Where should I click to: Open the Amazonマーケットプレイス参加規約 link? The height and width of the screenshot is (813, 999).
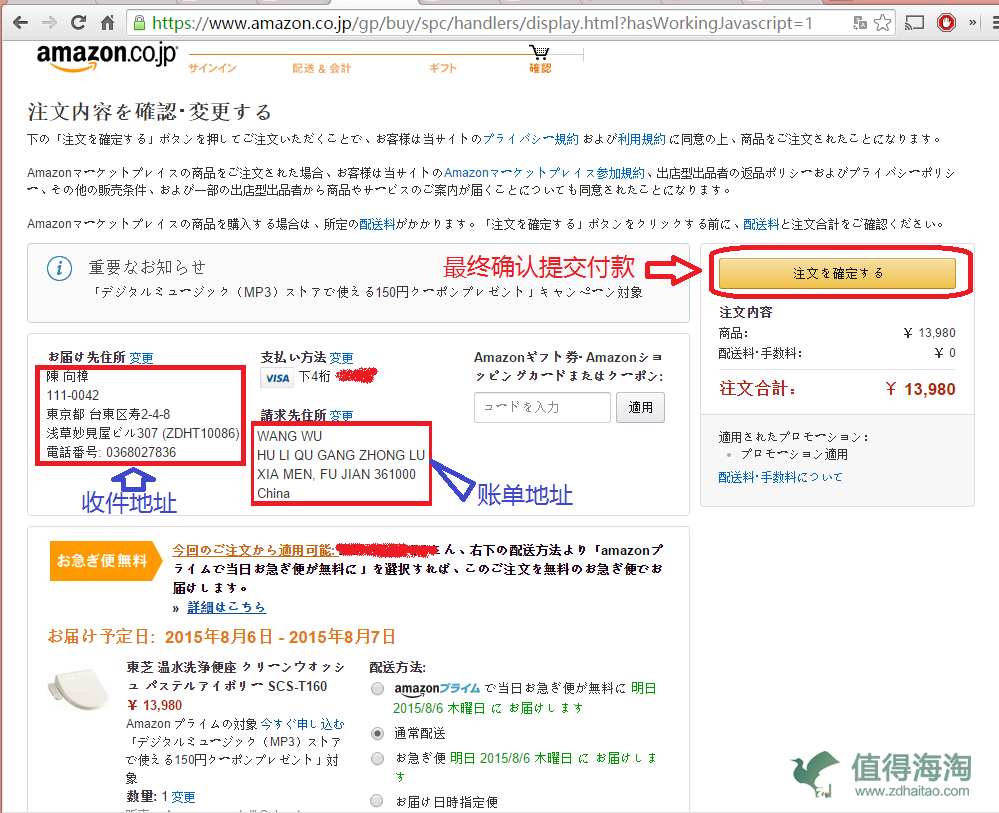click(544, 173)
